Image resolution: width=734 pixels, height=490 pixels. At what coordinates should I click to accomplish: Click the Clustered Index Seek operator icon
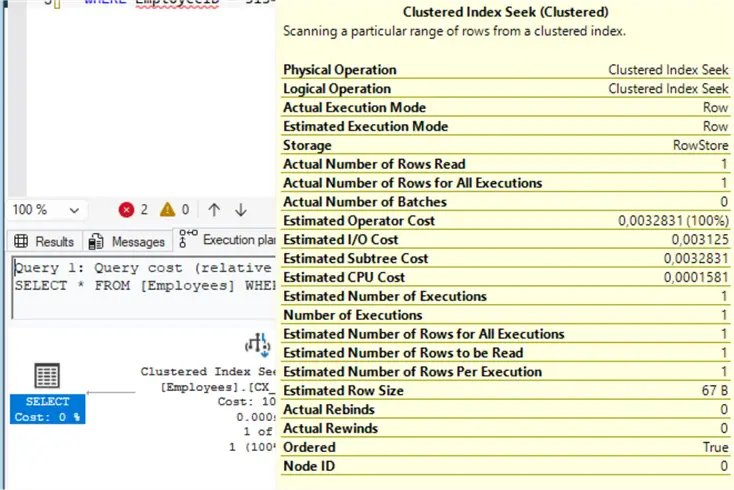(x=257, y=345)
